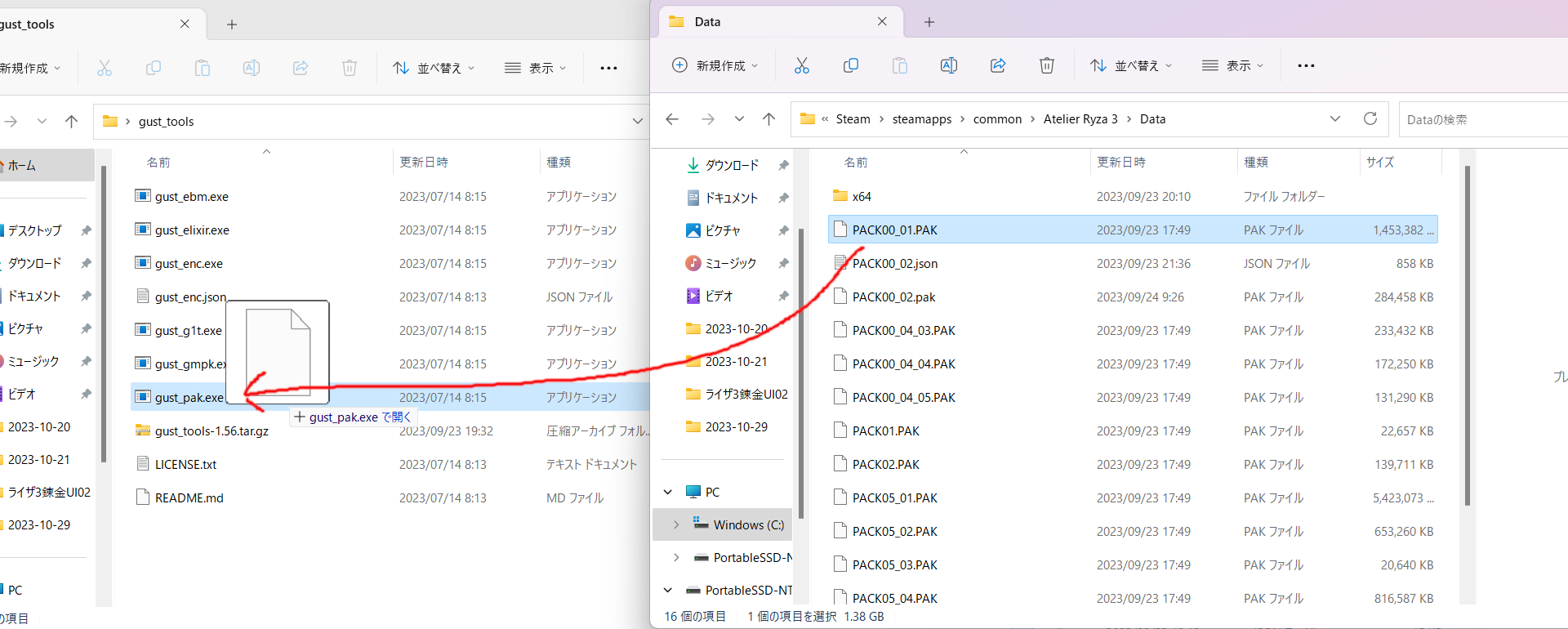Select the PACK00_02.json file
Screen dimensions: 1568x629
(894, 264)
